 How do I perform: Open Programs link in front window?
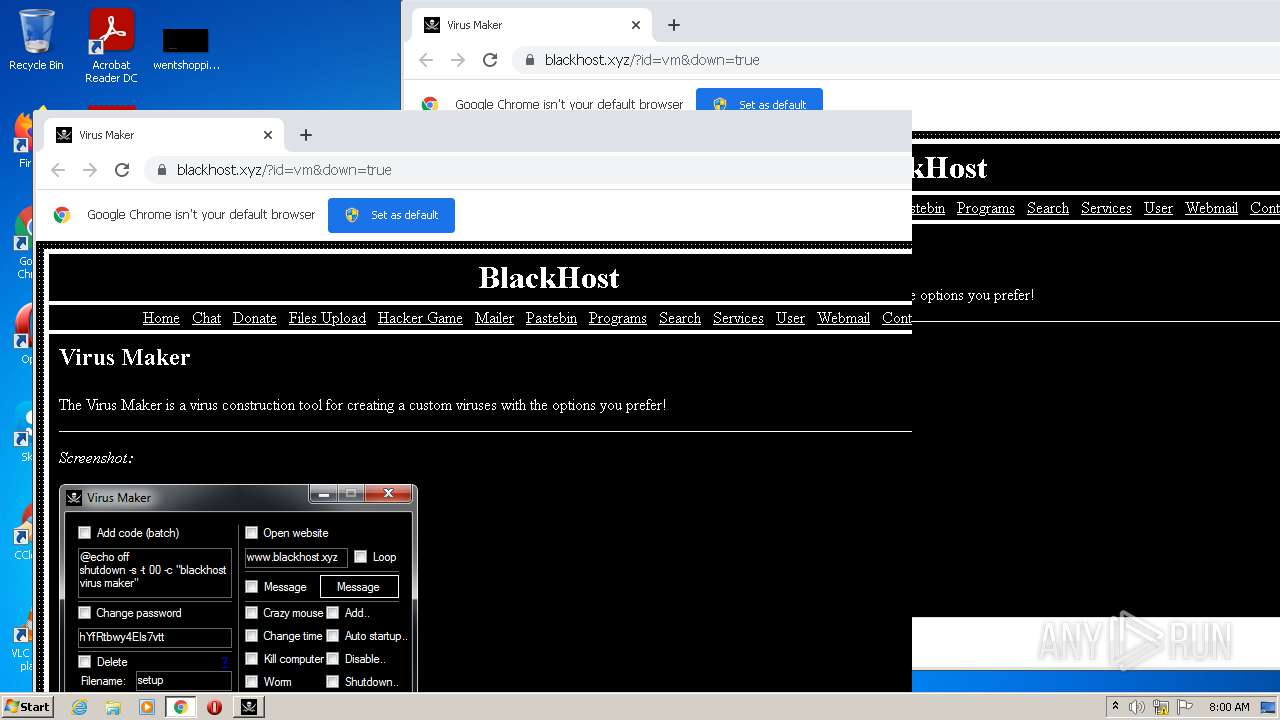point(618,318)
